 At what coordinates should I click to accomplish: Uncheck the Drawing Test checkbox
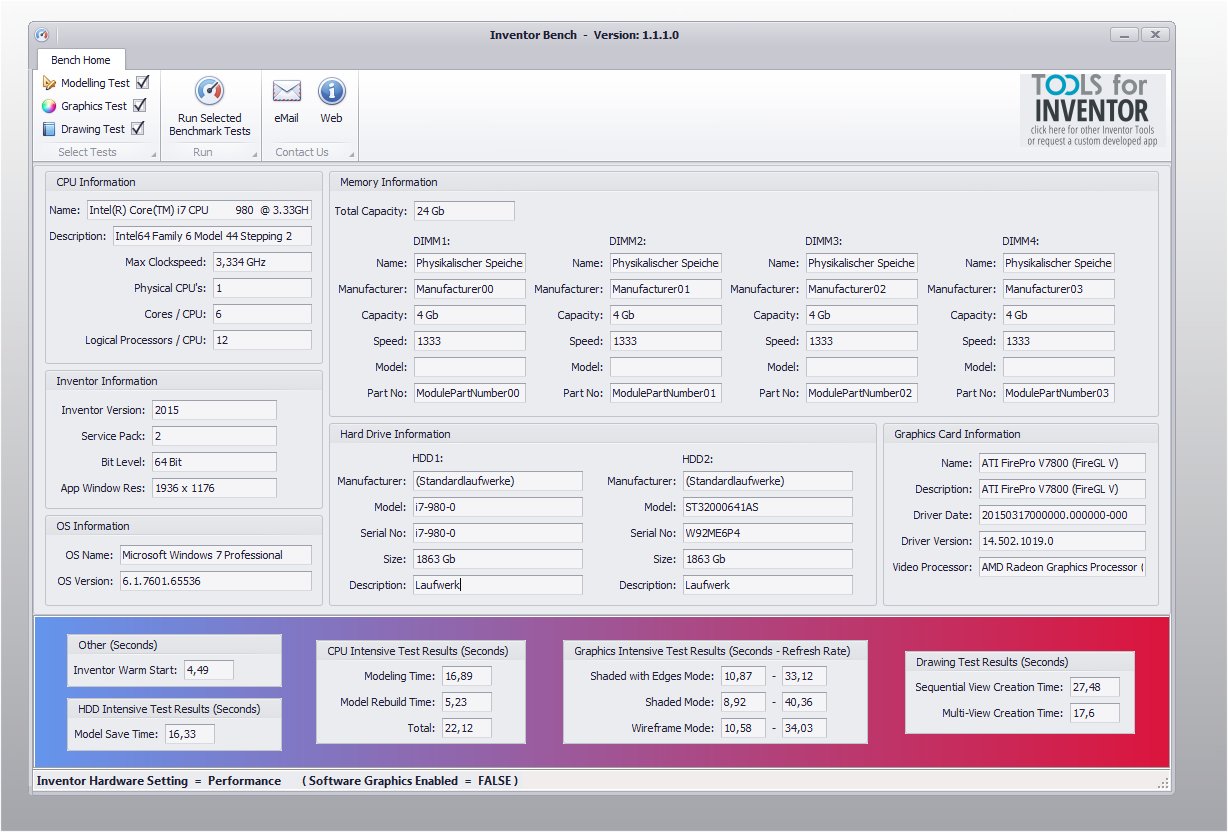point(138,129)
